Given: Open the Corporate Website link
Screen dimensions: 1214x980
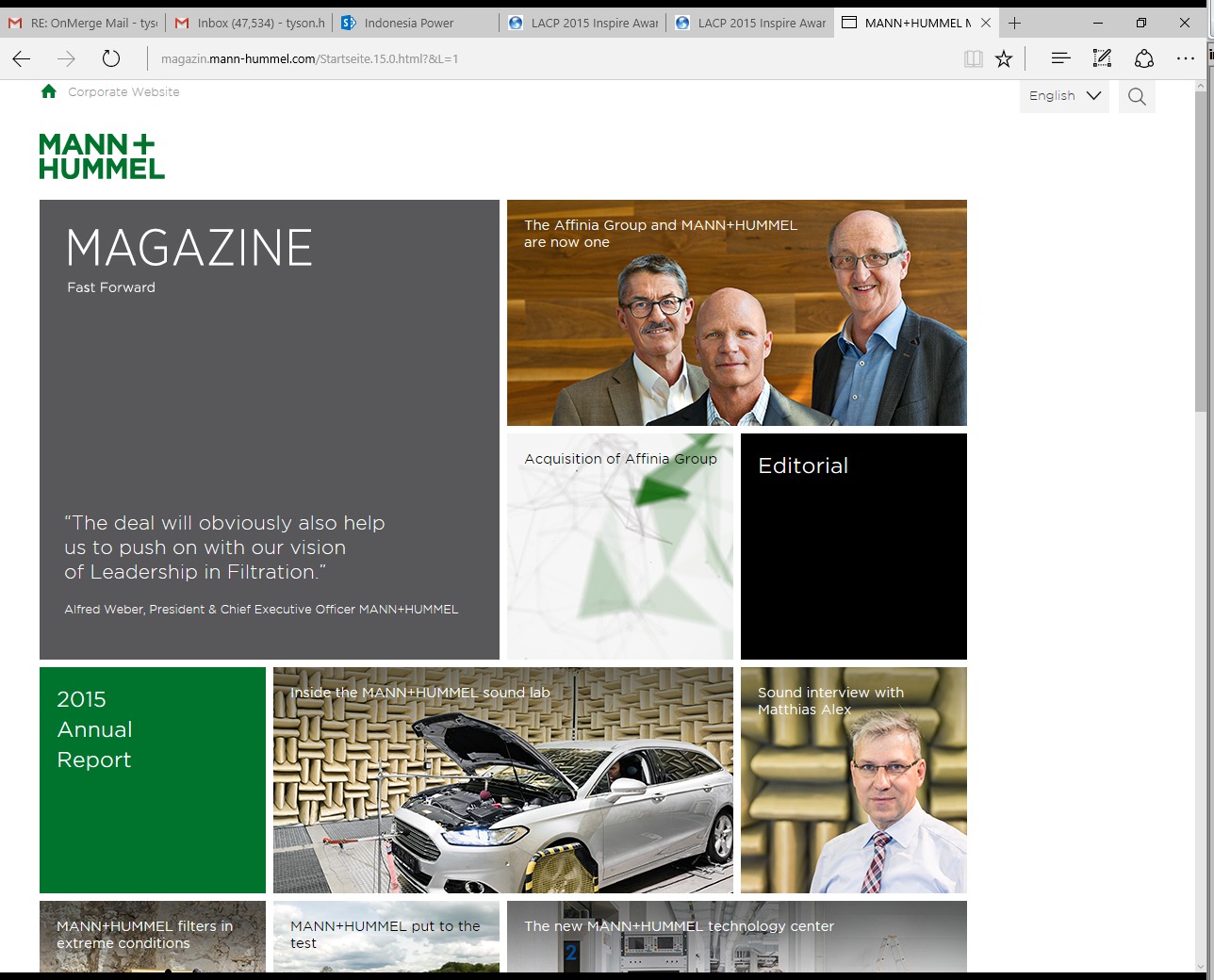Looking at the screenshot, I should (x=123, y=92).
